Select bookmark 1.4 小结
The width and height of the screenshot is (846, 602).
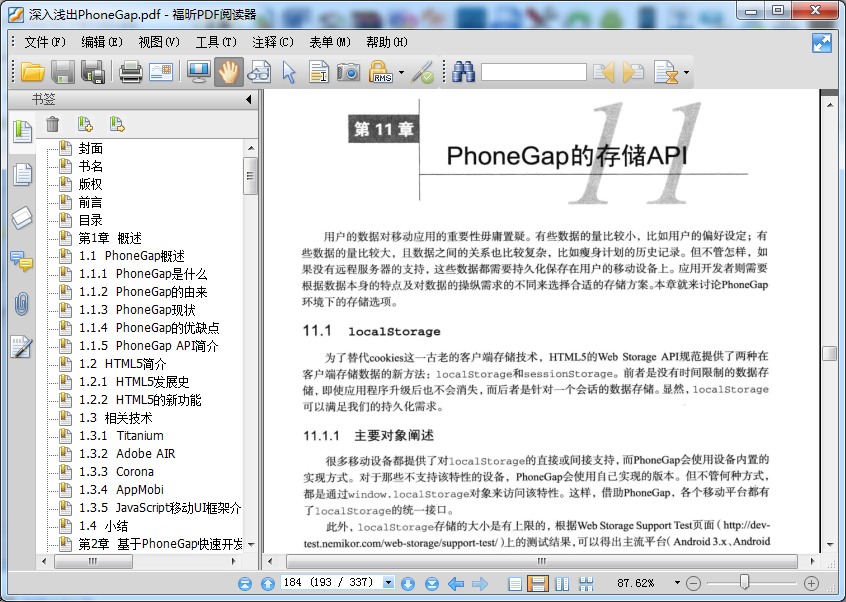tap(104, 526)
